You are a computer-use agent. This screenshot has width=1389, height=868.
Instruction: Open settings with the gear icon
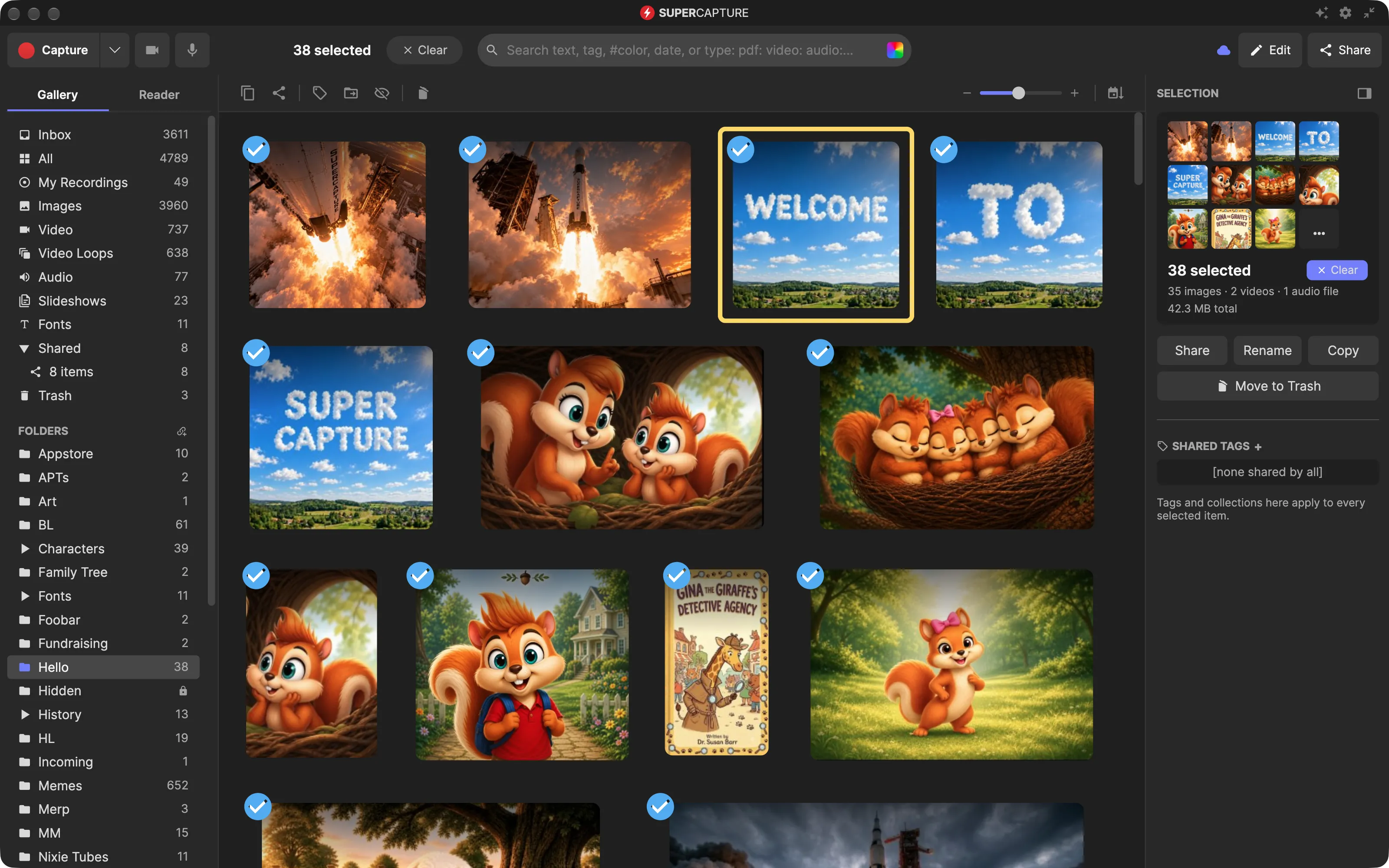[x=1346, y=13]
